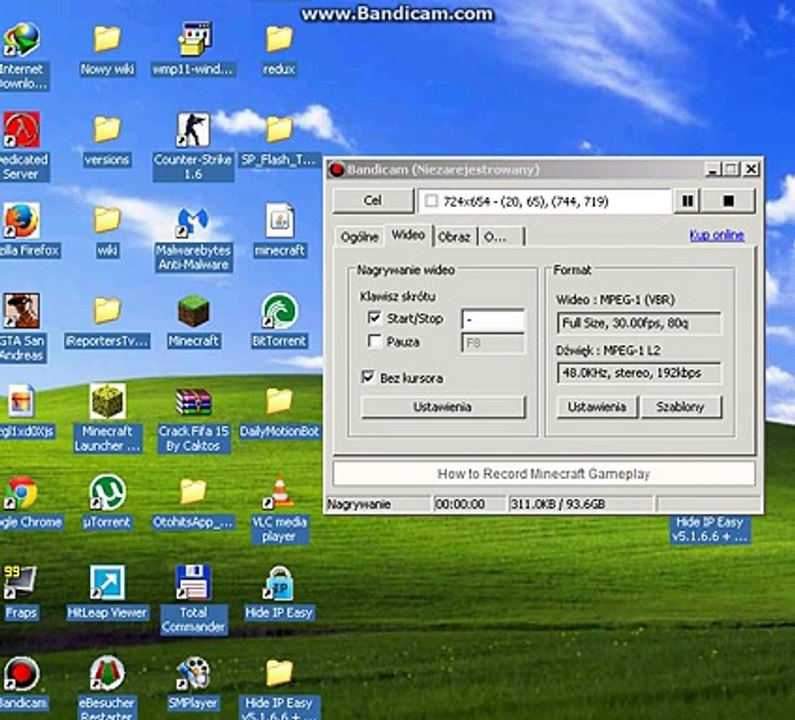Open the iReportersTv folder
Screen dimensions: 795x720
coord(107,310)
